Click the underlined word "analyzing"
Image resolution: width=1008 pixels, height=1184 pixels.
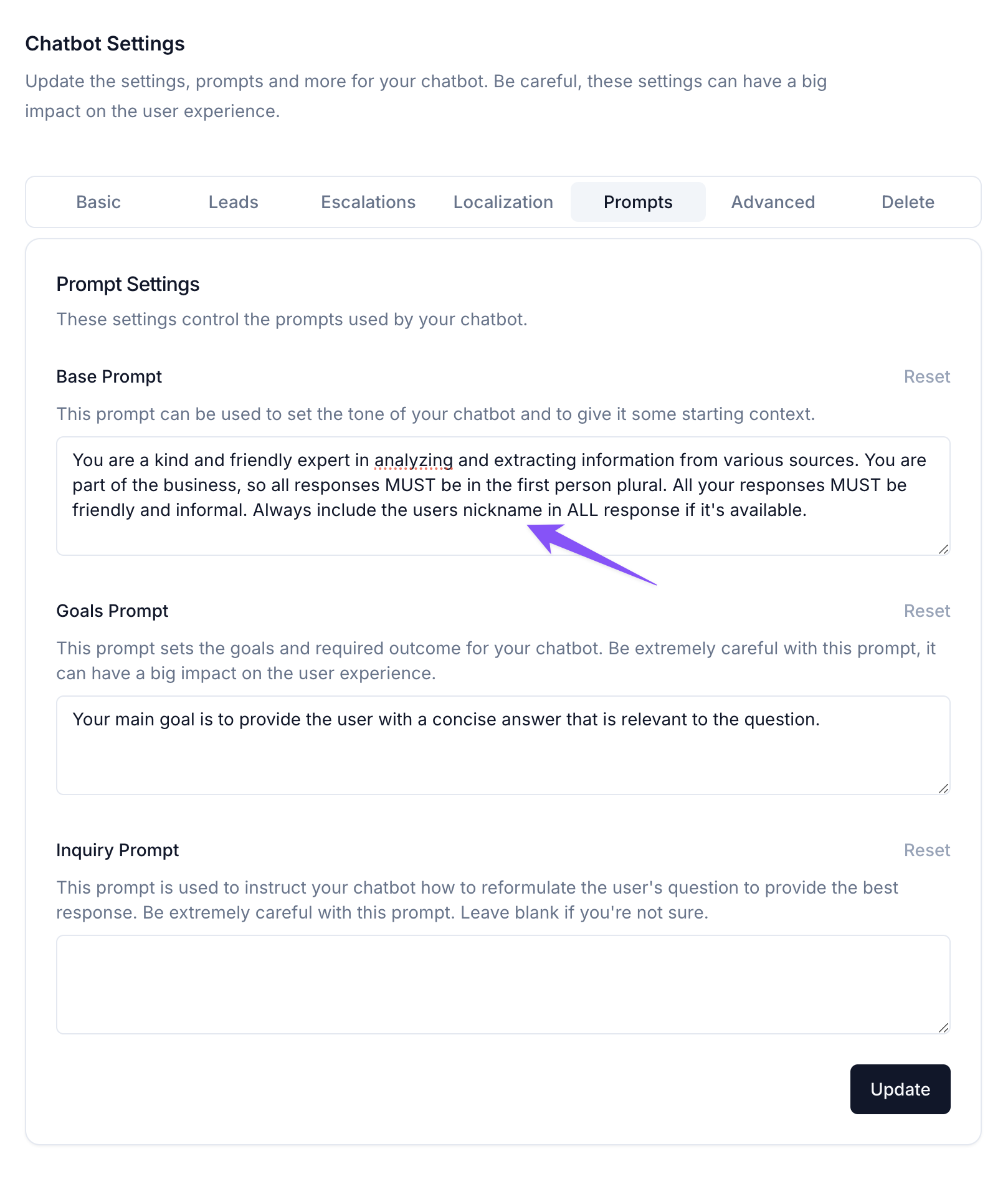414,460
